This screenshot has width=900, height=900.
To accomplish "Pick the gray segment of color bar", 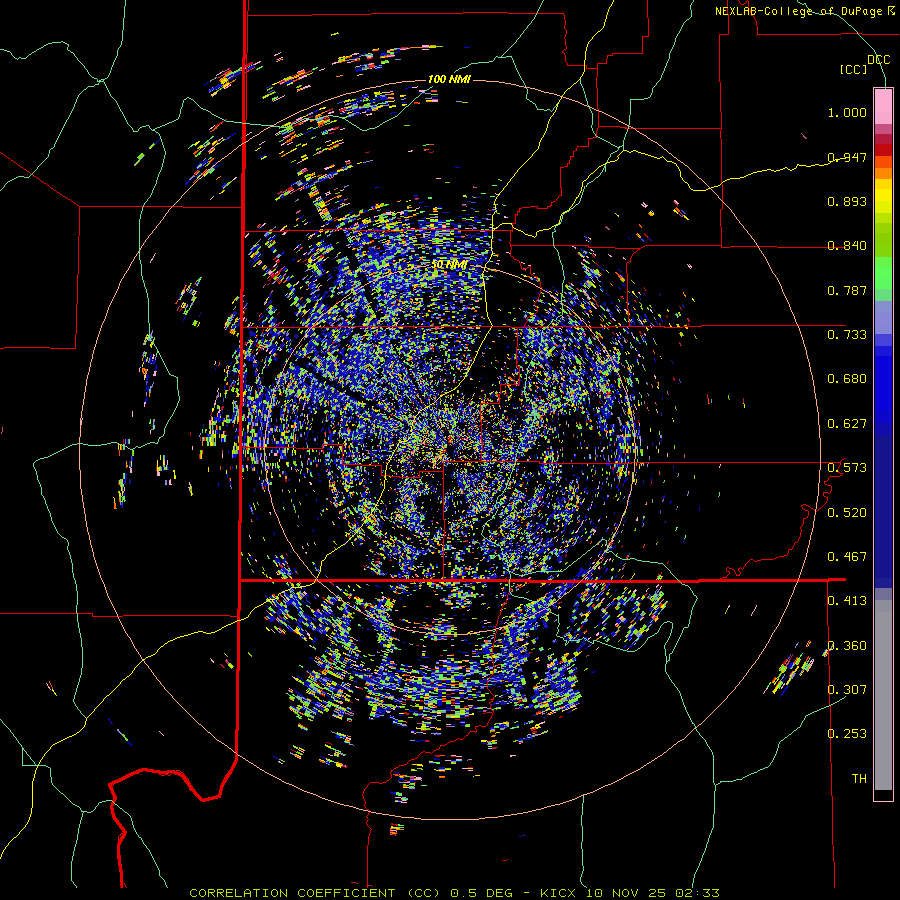I will 883,695.
